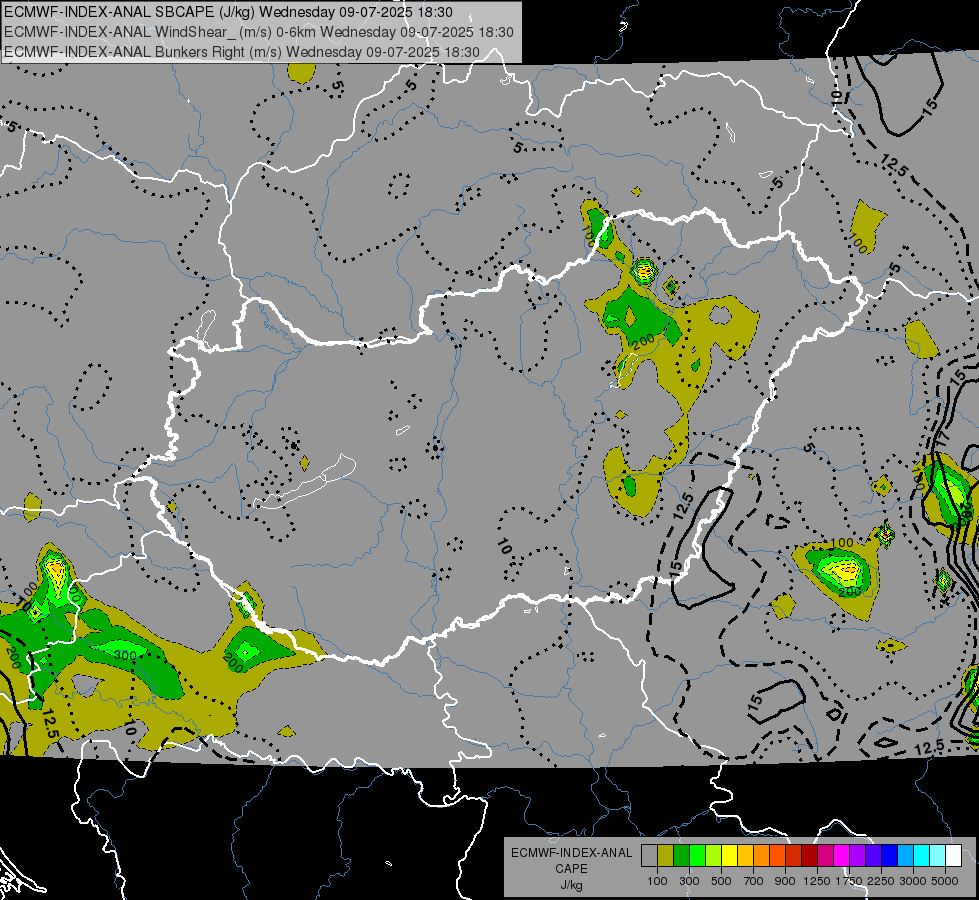This screenshot has width=979, height=900.
Task: Click the legend title ECMWF-INDEX-ANAL
Action: [571, 853]
